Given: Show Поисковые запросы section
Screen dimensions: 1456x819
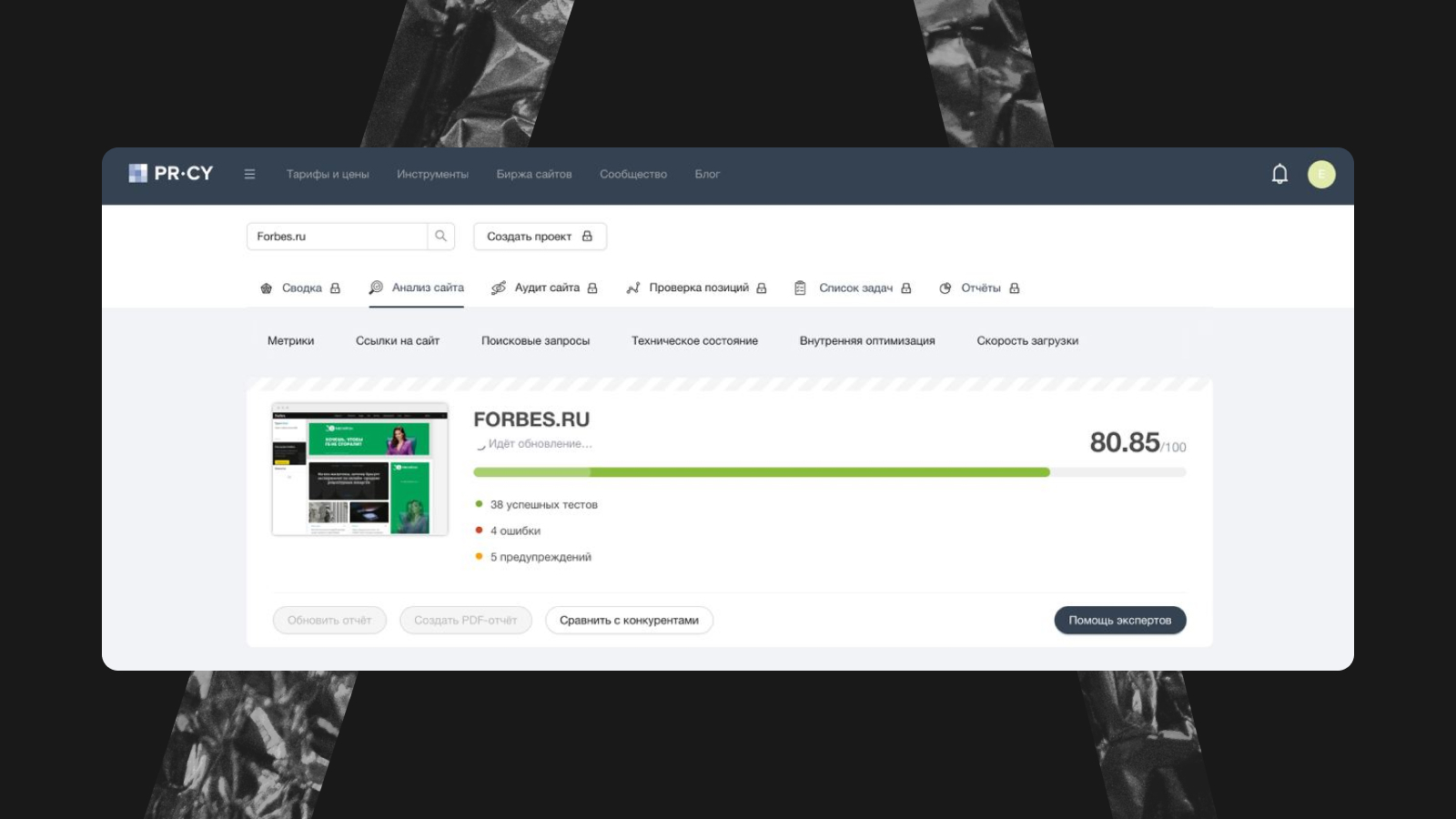Looking at the screenshot, I should [535, 341].
